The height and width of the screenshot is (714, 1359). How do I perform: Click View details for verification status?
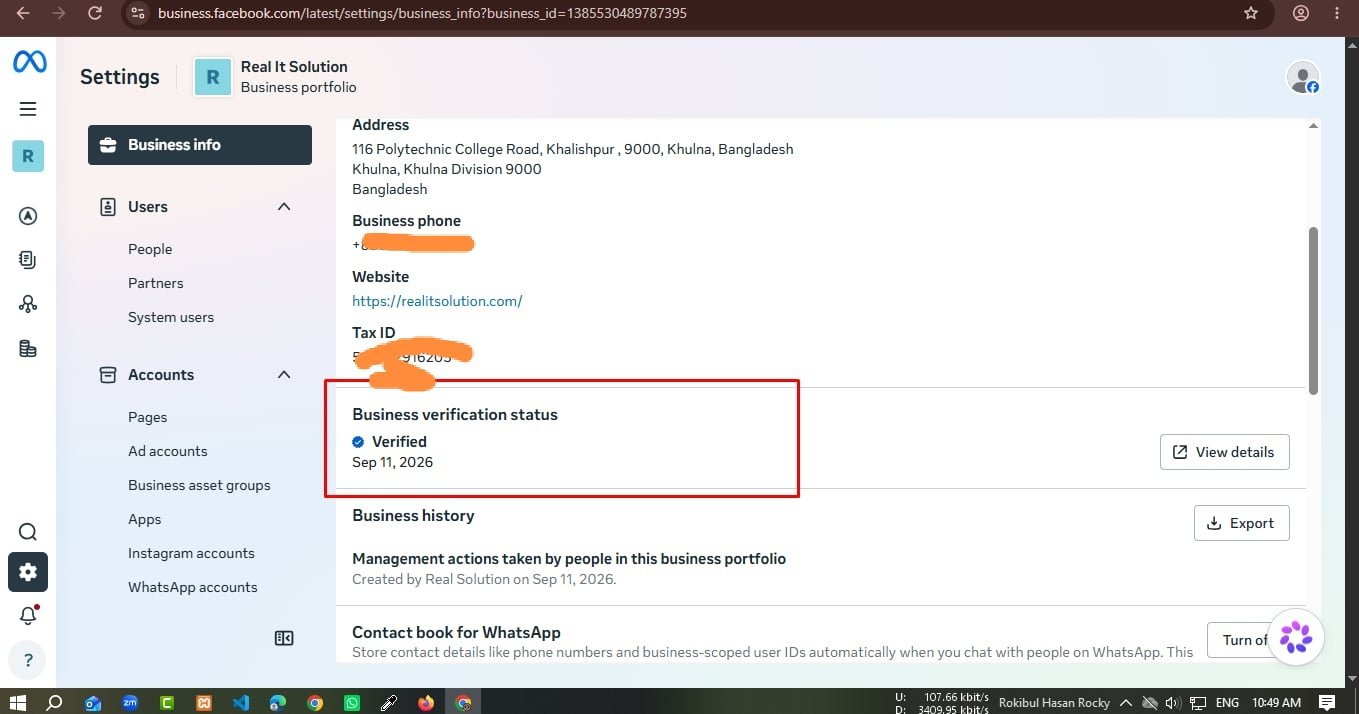point(1225,452)
